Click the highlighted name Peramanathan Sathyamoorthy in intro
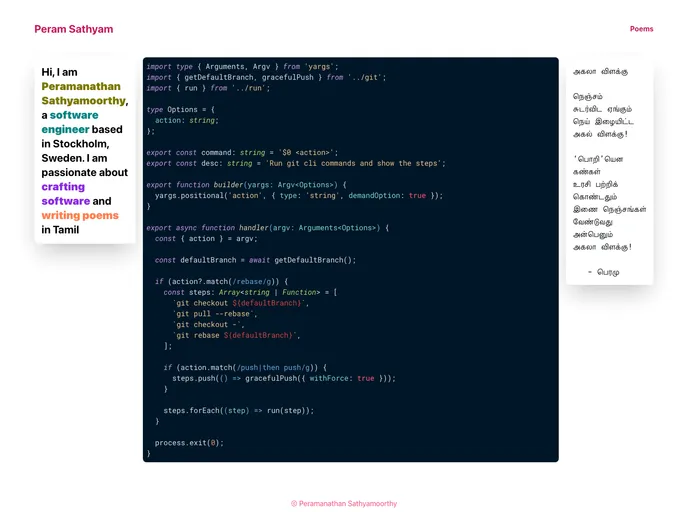688x512 pixels. [84, 94]
